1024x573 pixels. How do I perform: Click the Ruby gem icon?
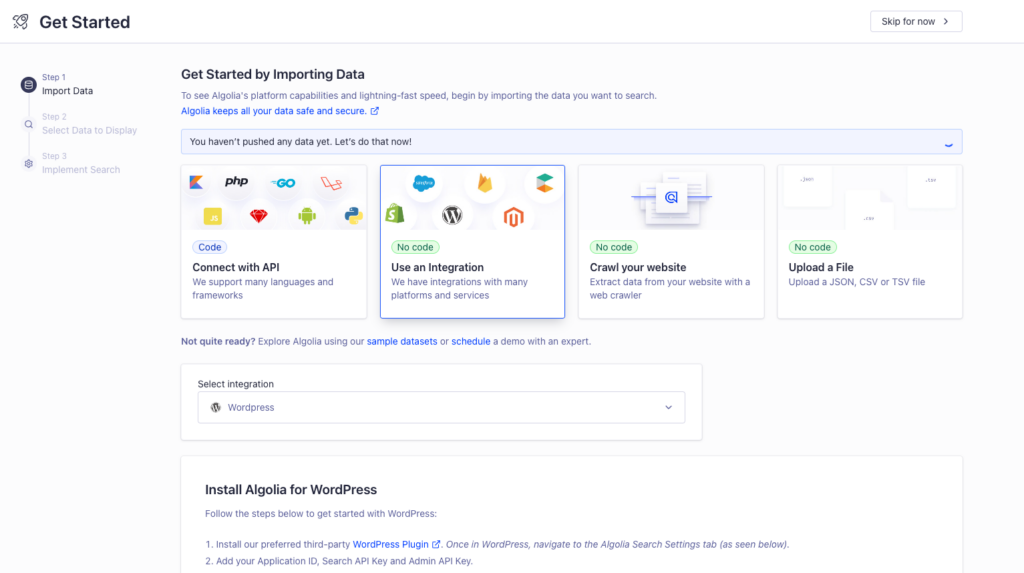[x=259, y=216]
